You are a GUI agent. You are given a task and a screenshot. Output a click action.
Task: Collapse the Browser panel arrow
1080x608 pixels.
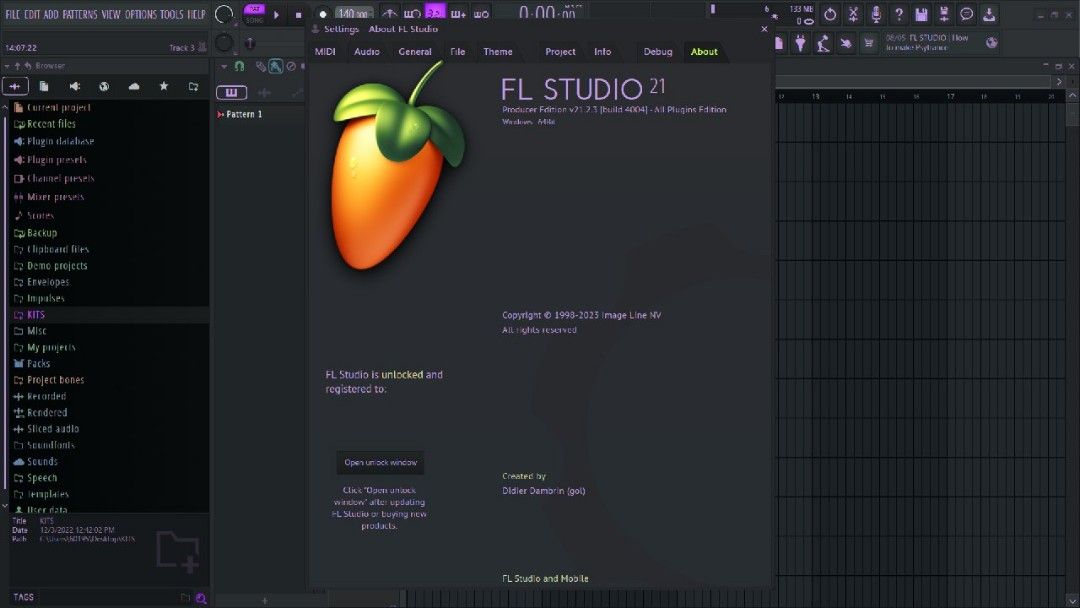(7, 66)
